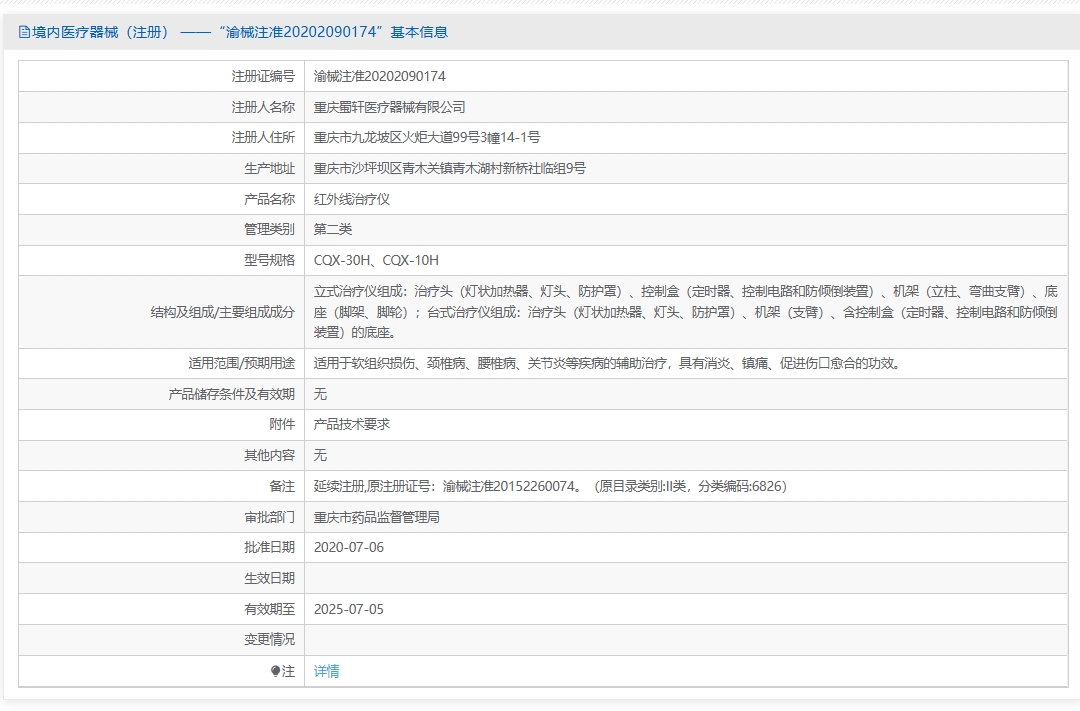Click management category value 第二类

pyautogui.click(x=333, y=229)
